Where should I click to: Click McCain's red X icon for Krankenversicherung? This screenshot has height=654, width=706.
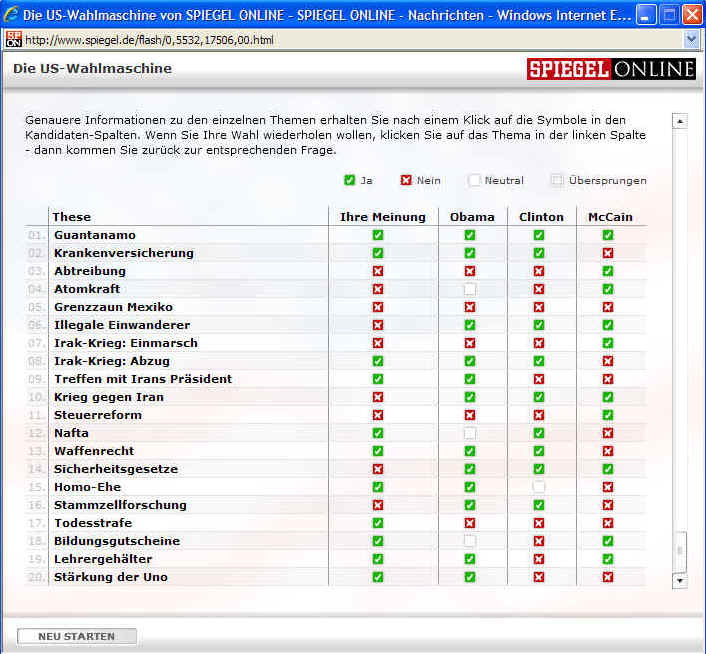pyautogui.click(x=608, y=253)
